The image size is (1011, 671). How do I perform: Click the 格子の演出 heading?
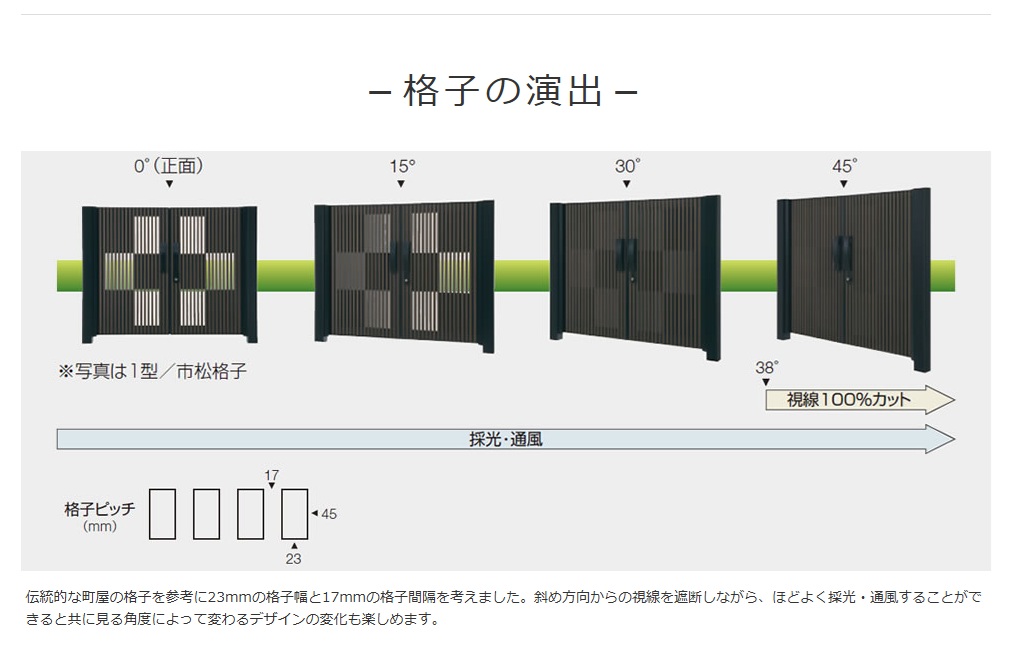click(503, 91)
